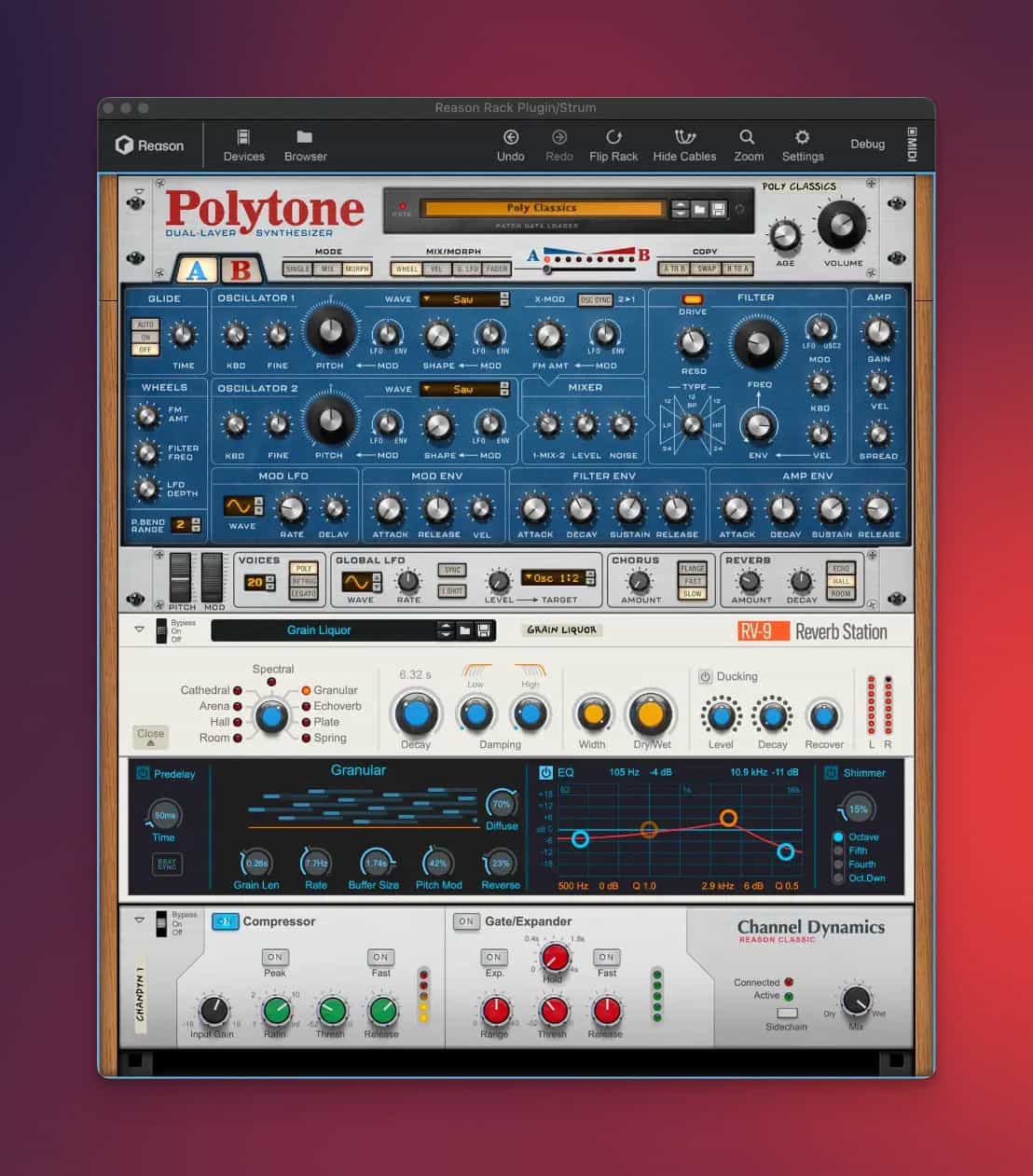The height and width of the screenshot is (1176, 1033).
Task: Click the Redo arrow icon
Action: 559,137
